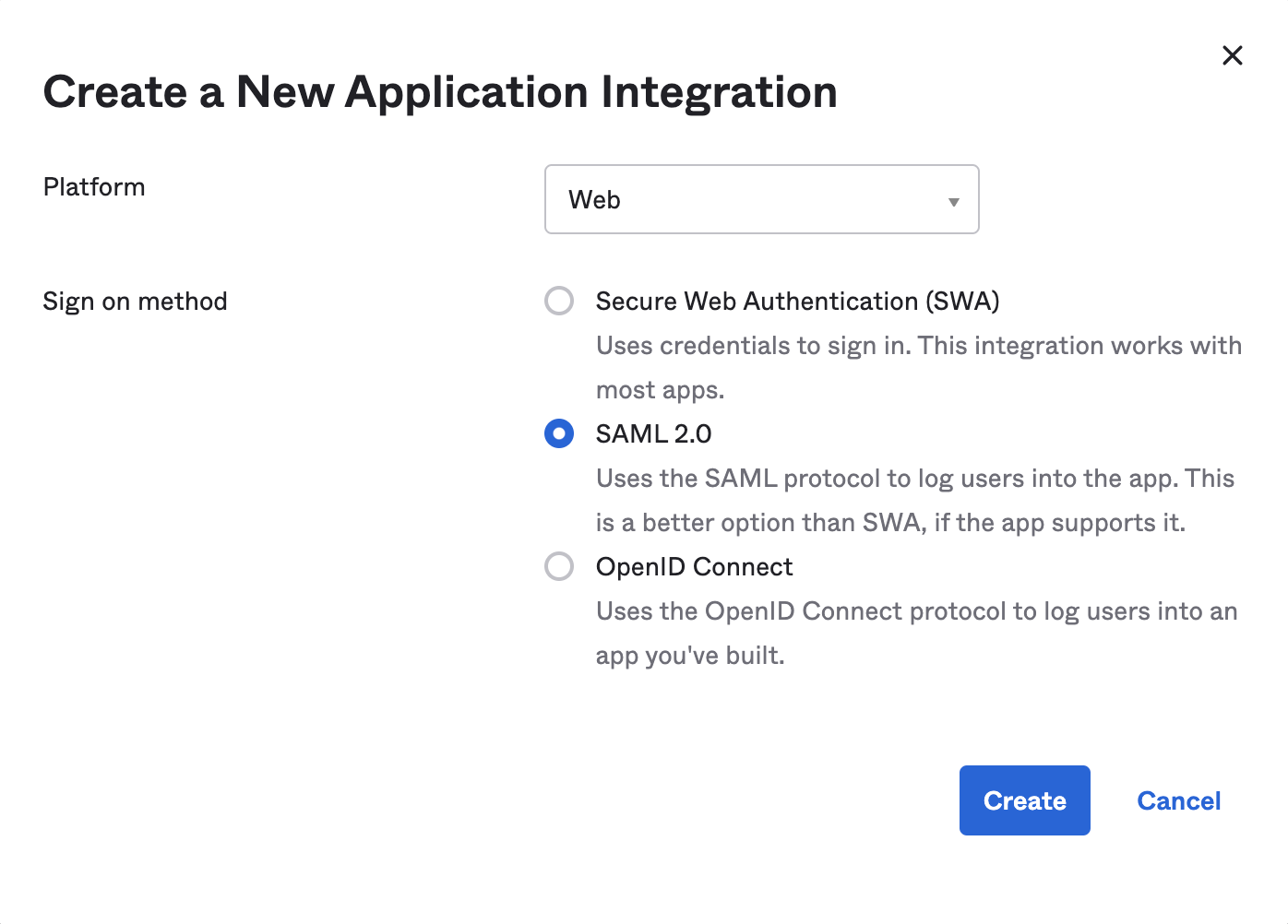Screen dimensions: 1288x924
Task: Select the OpenID Connect sign on method
Action: 559,566
